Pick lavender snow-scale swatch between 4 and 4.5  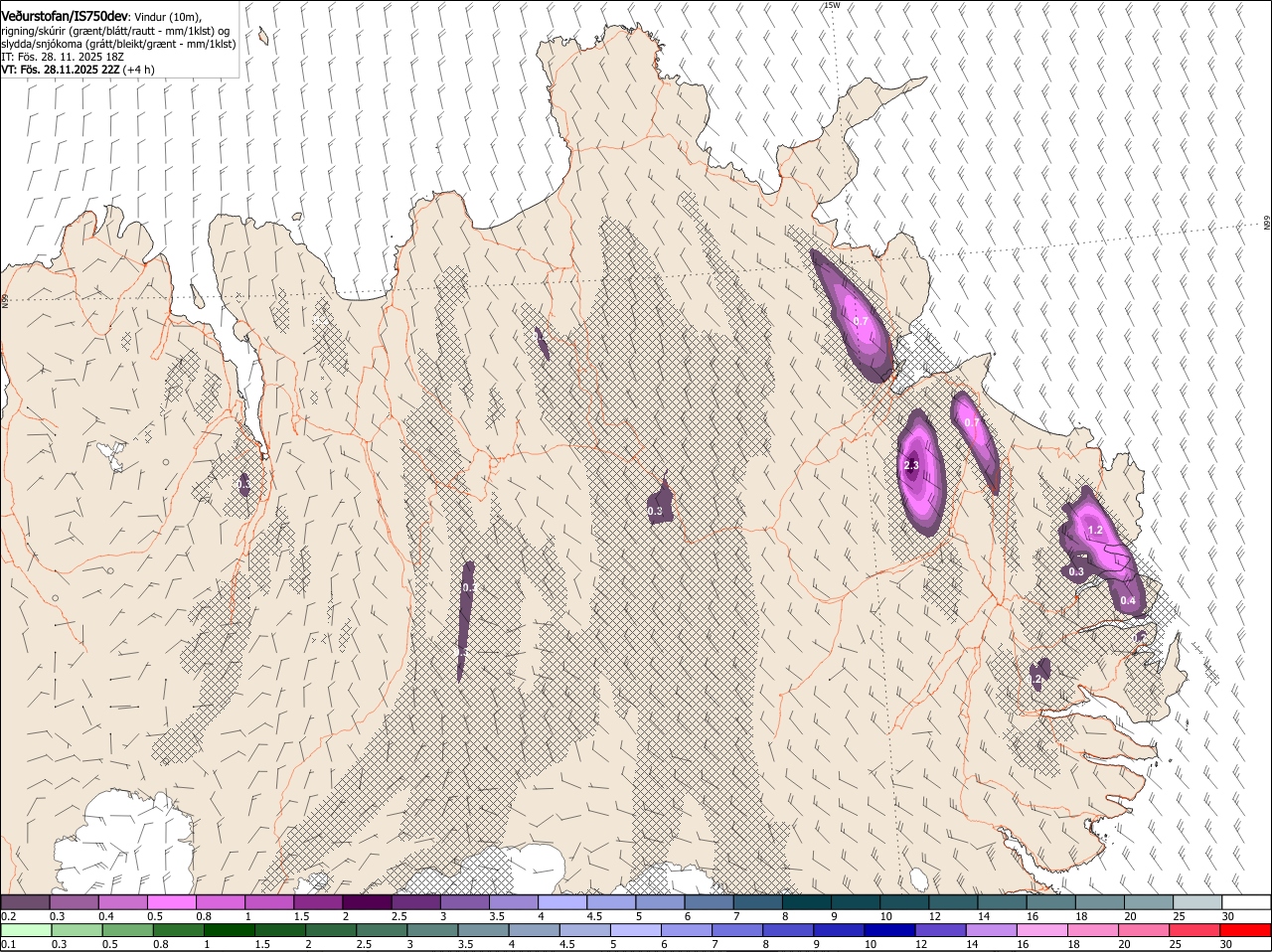(562, 901)
